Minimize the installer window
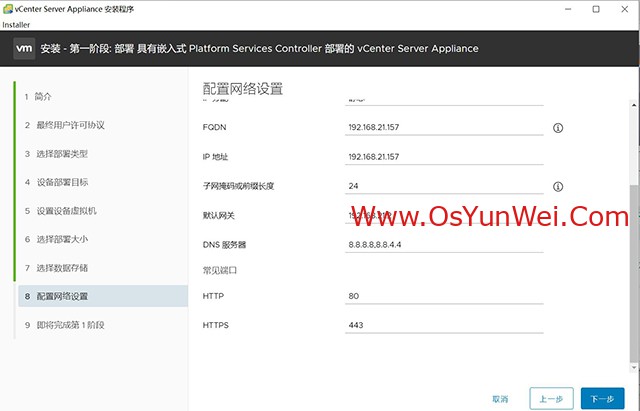 click(568, 9)
